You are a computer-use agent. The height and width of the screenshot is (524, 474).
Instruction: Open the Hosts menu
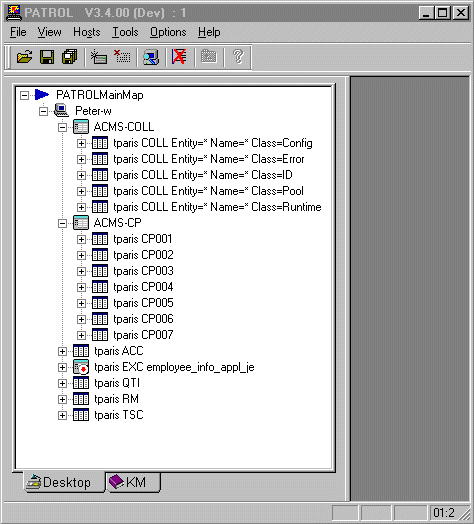tap(87, 32)
